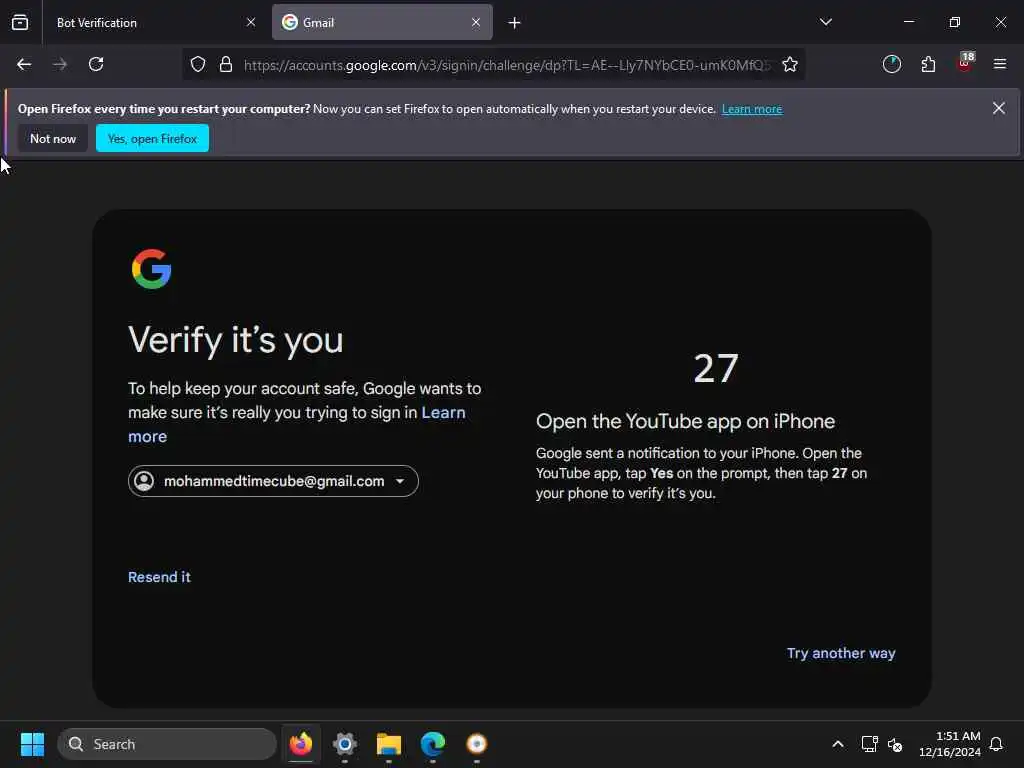Click Yes, open Firefox button
The image size is (1024, 768).
point(152,138)
